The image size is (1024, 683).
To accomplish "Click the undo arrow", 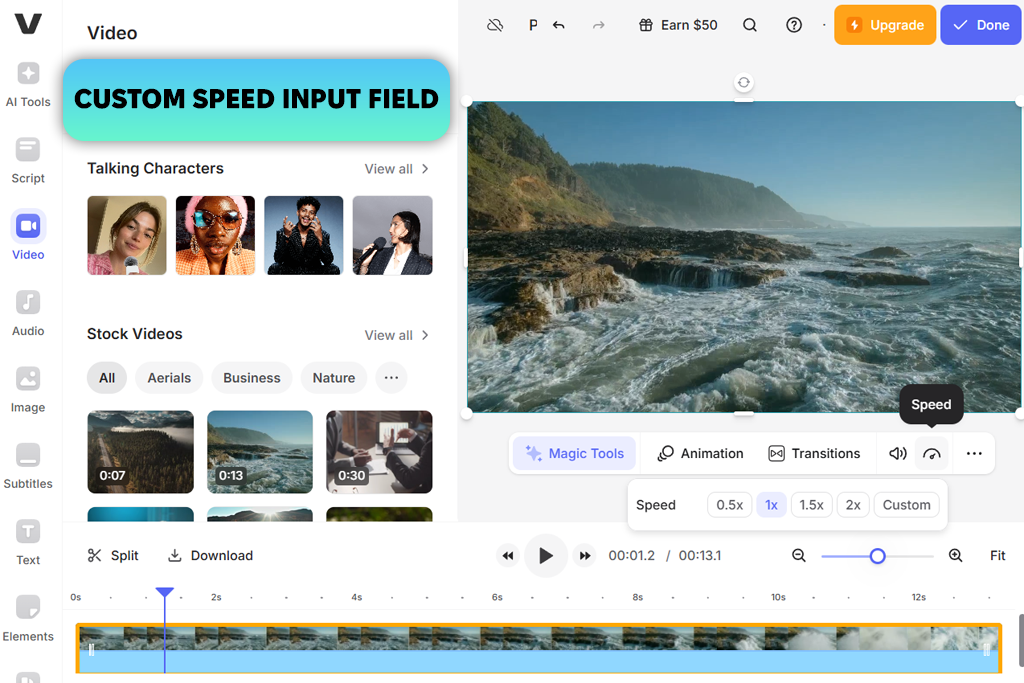I will coord(558,25).
